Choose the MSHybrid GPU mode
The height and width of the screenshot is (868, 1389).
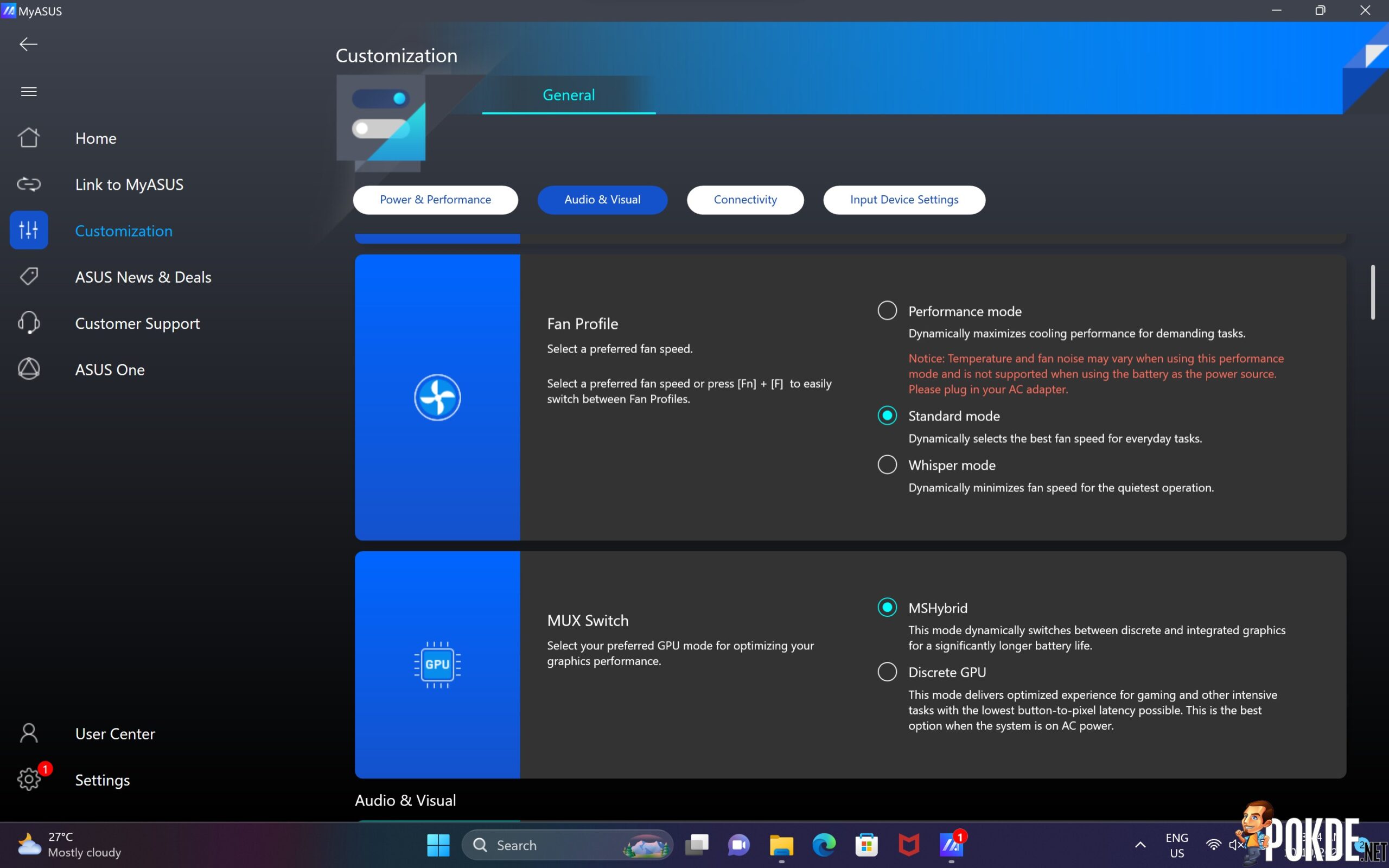(887, 608)
